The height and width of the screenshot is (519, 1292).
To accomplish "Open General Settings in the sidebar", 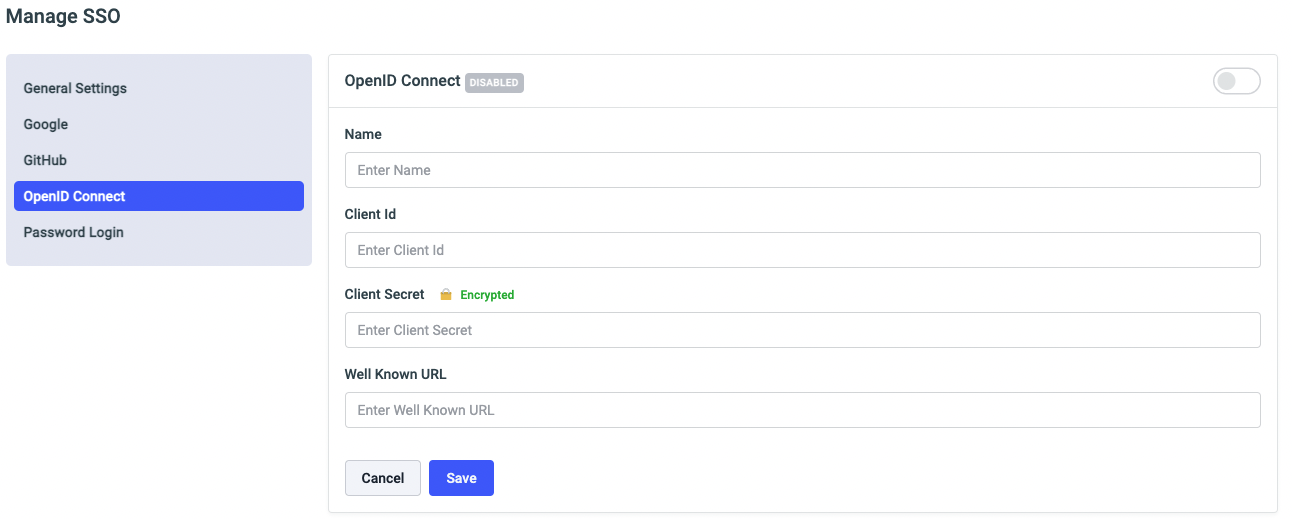I will tap(75, 88).
